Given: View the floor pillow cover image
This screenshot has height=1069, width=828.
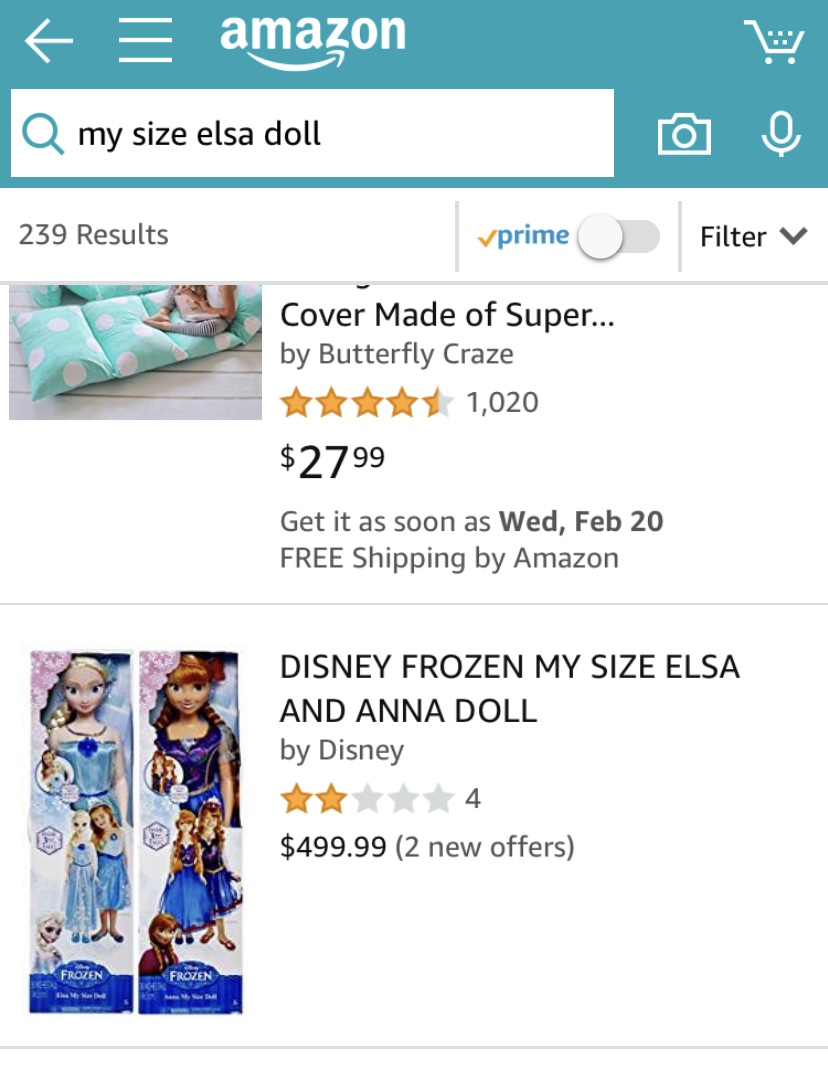Looking at the screenshot, I should tap(135, 350).
